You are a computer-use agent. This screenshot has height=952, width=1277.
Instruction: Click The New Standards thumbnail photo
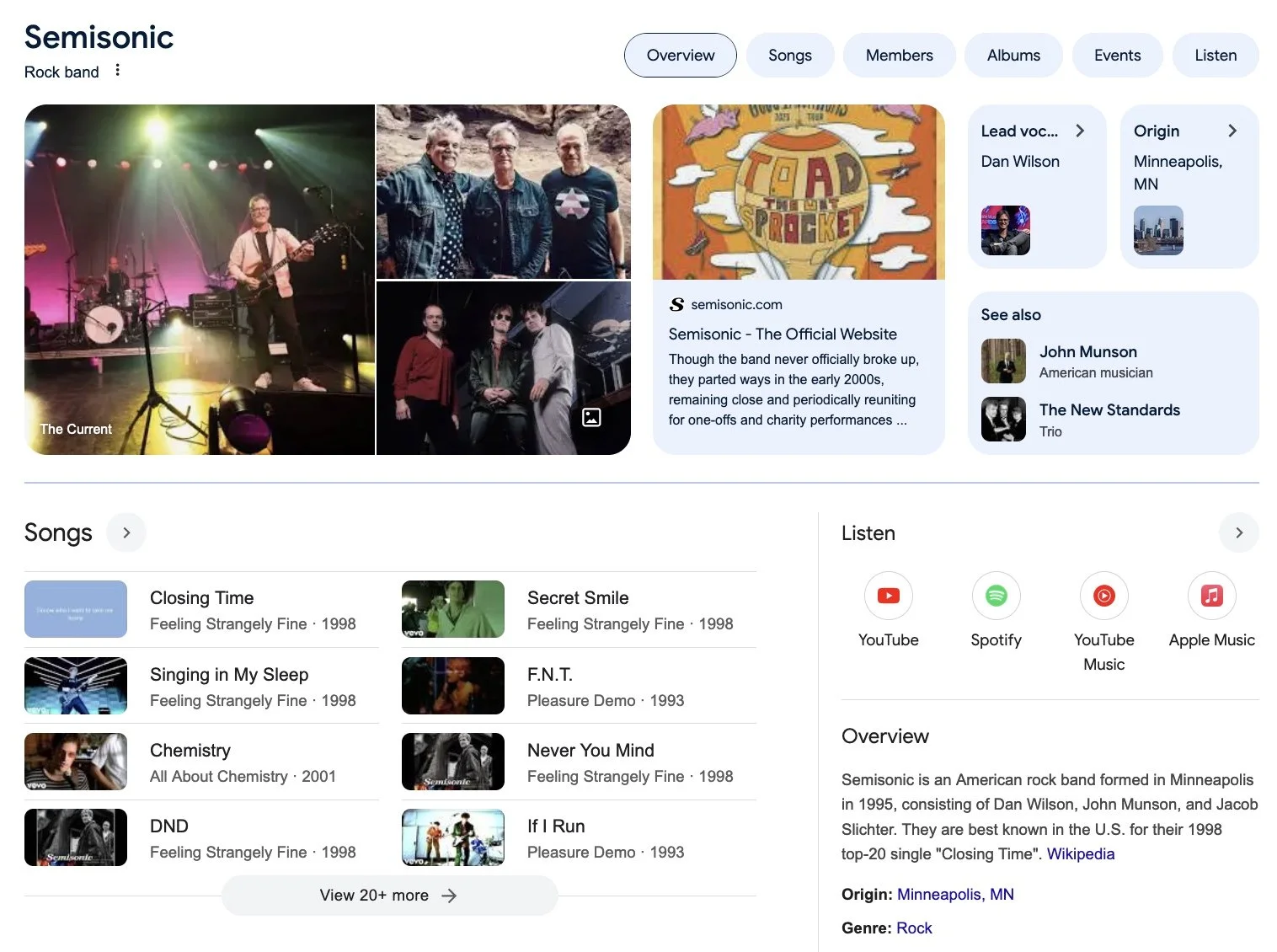[1003, 420]
